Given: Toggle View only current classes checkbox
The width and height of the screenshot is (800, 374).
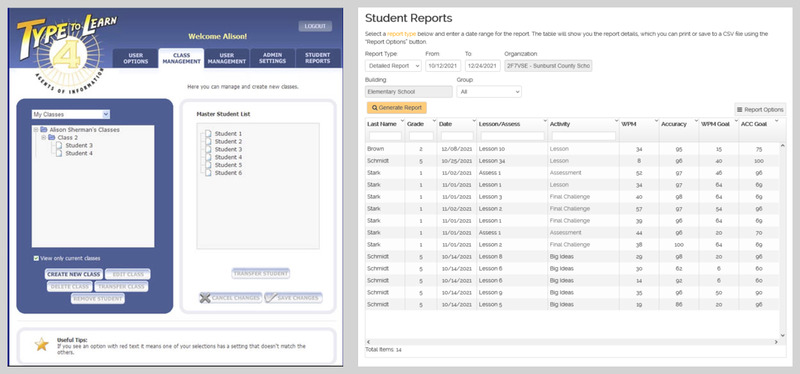Looking at the screenshot, I should (36, 258).
